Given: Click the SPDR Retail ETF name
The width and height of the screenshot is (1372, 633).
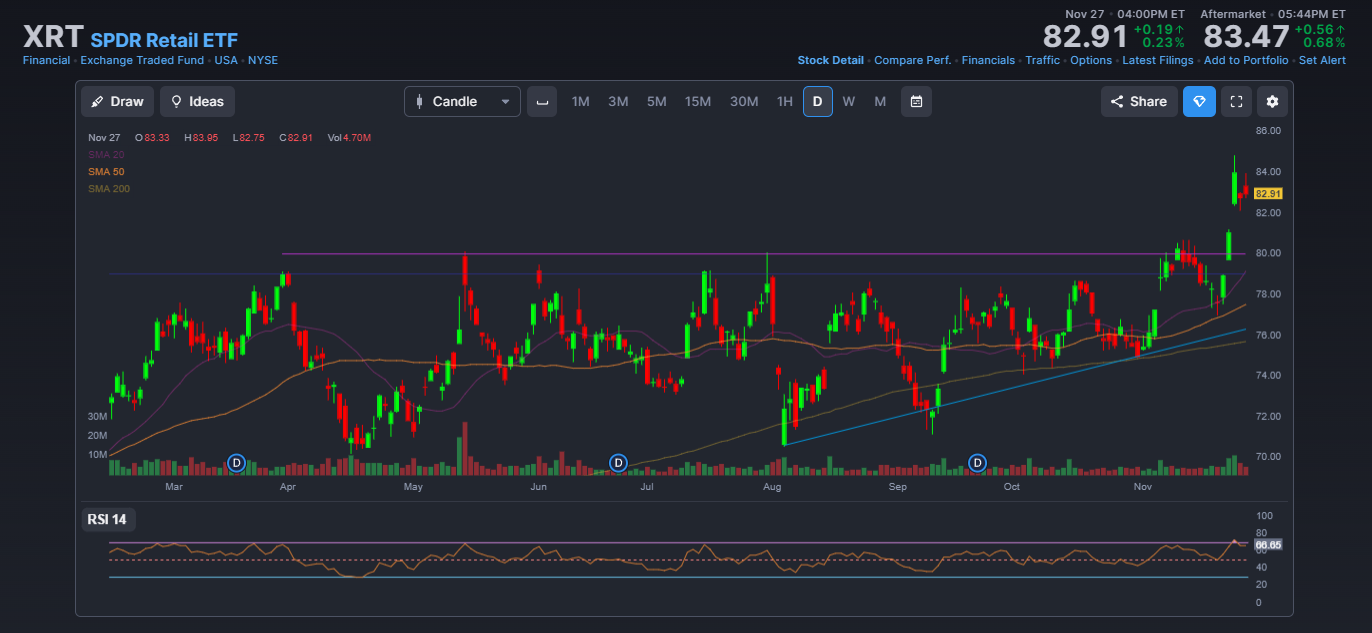Looking at the screenshot, I should (164, 40).
